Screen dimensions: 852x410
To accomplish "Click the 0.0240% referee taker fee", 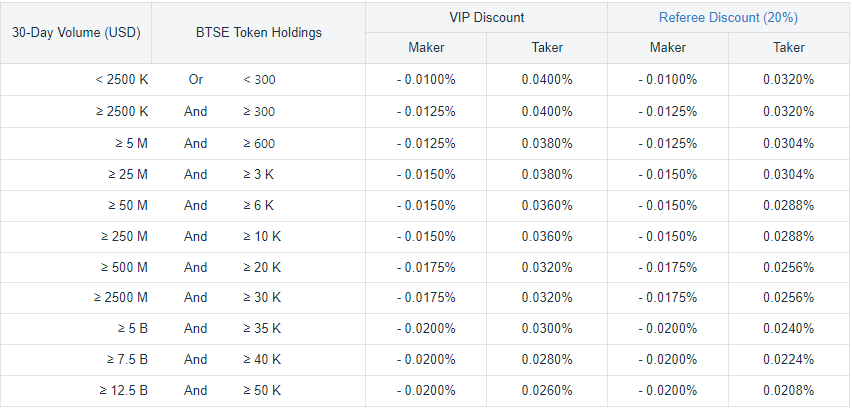I will (x=793, y=328).
